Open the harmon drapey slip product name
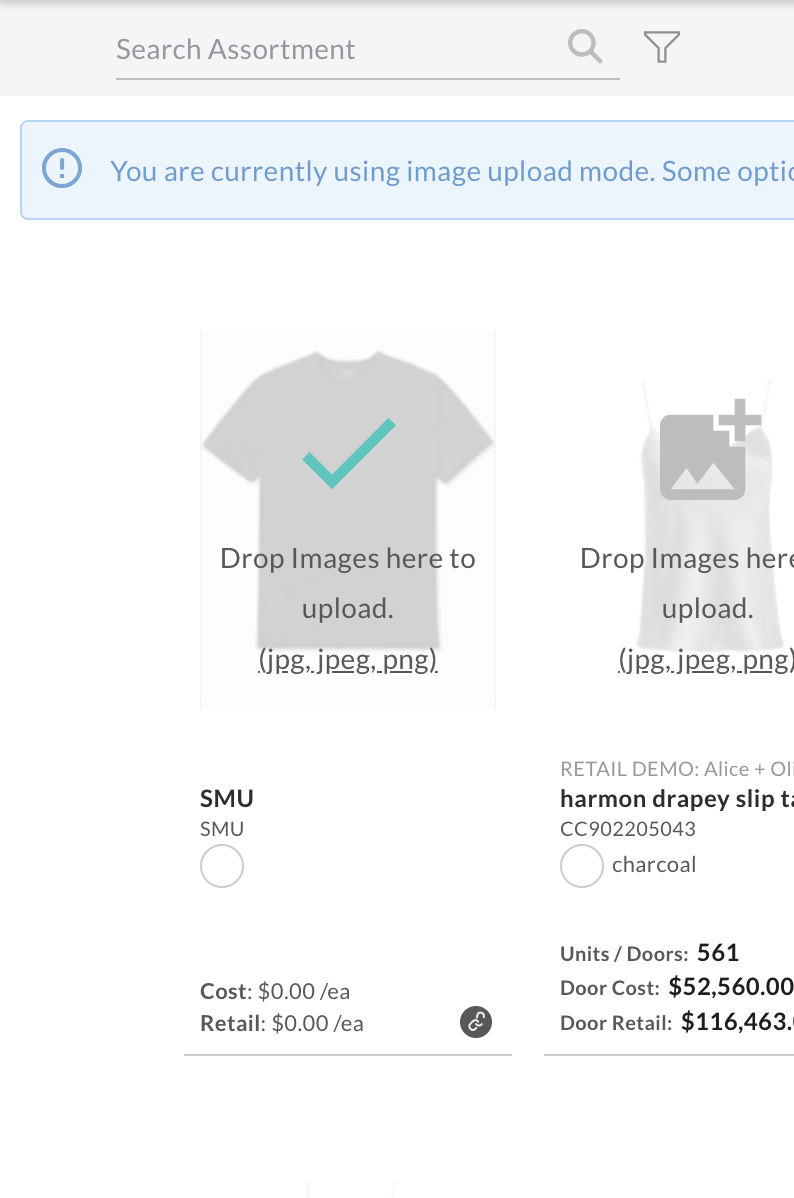 tap(677, 798)
